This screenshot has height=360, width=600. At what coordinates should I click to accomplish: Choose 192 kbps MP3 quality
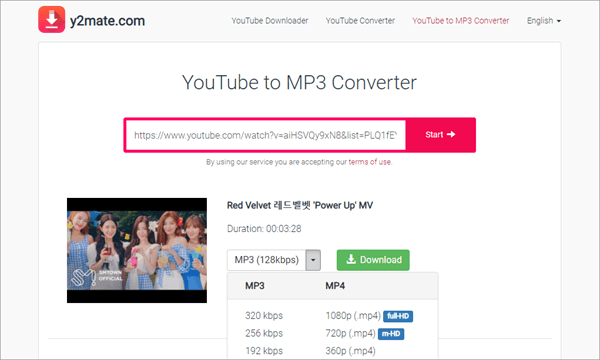coord(264,351)
